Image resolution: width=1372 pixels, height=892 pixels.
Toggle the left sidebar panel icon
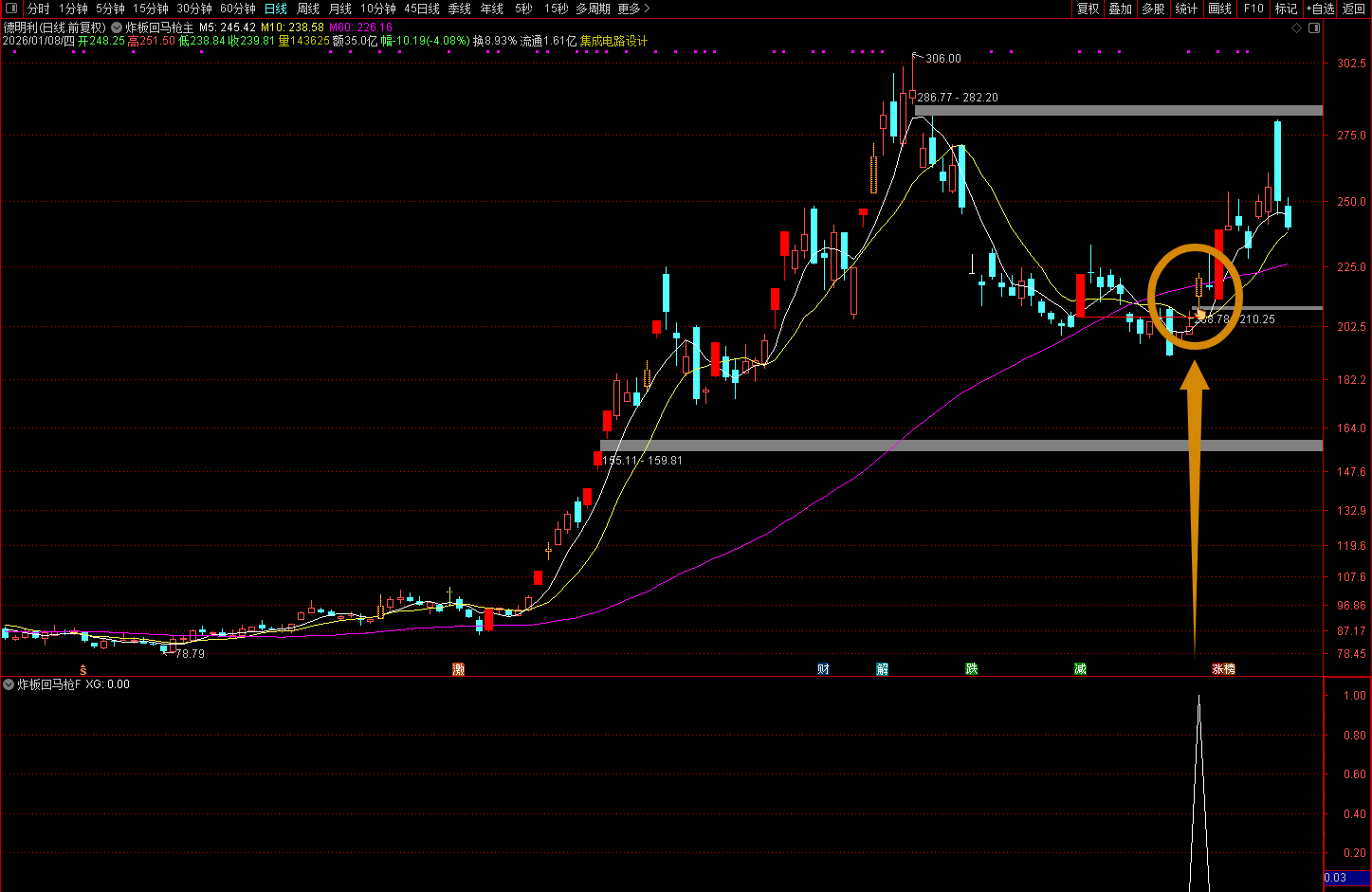[x=11, y=9]
